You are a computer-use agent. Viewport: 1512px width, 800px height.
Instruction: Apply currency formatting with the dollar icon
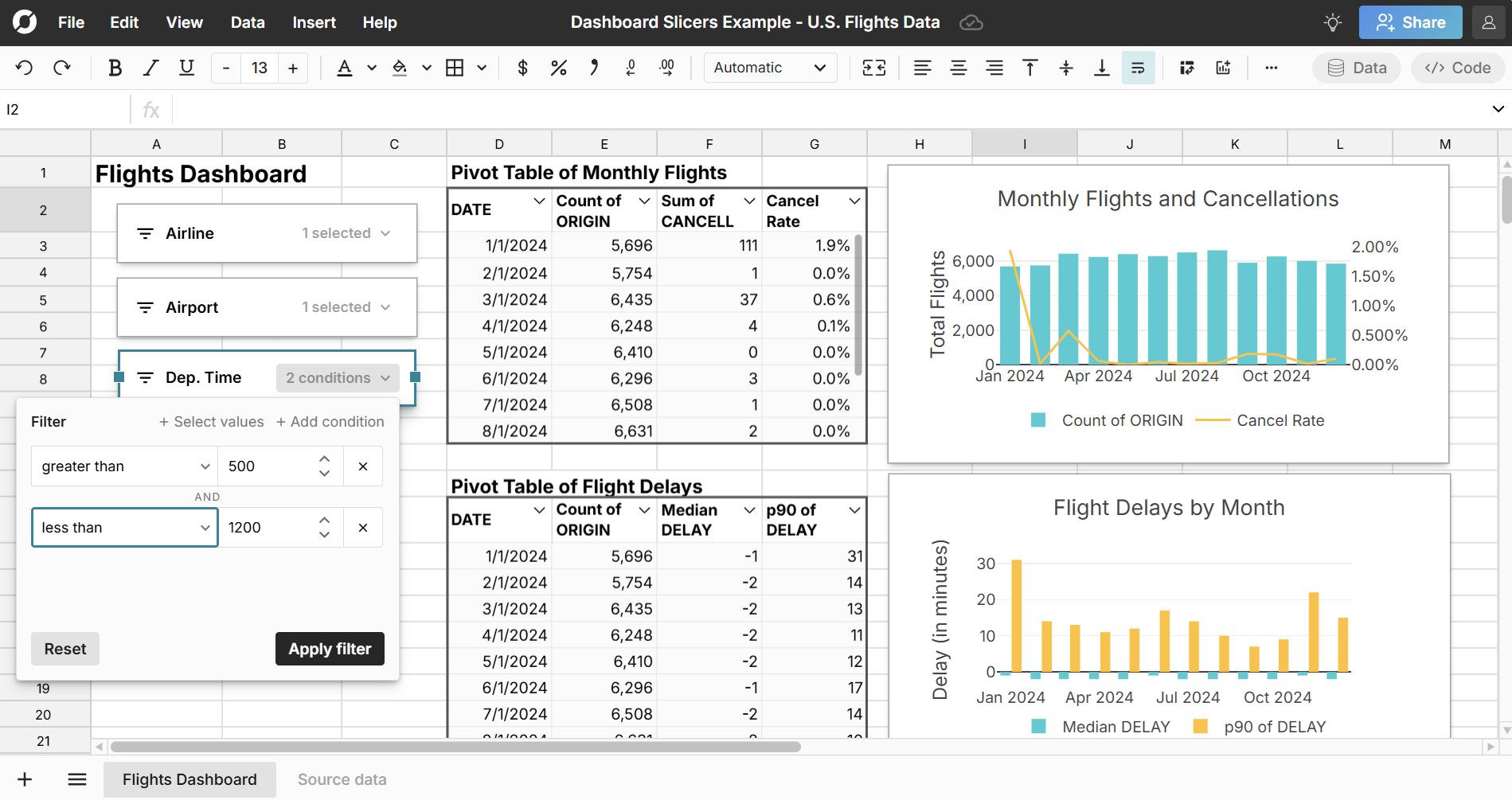click(x=522, y=68)
